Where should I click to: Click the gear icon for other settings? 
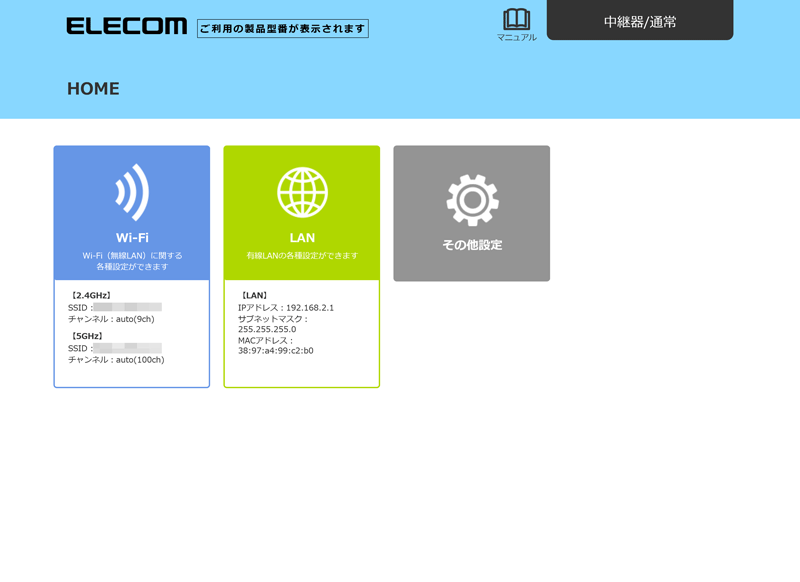(x=472, y=199)
